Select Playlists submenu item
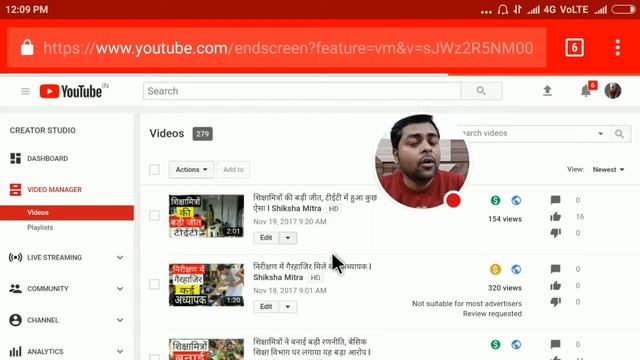The height and width of the screenshot is (360, 640). click(x=40, y=227)
